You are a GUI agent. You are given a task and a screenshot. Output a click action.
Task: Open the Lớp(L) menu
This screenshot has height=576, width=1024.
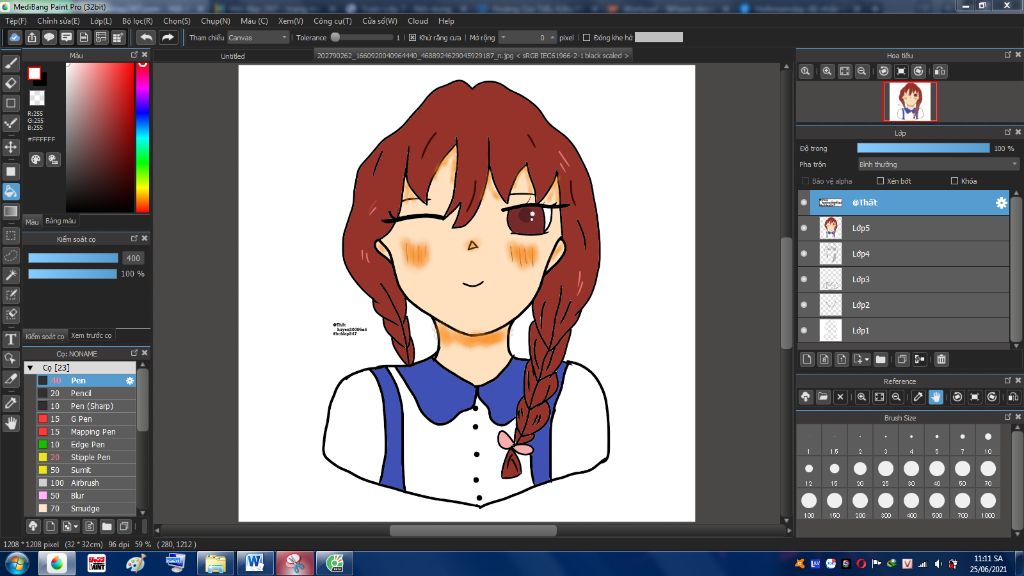(101, 21)
